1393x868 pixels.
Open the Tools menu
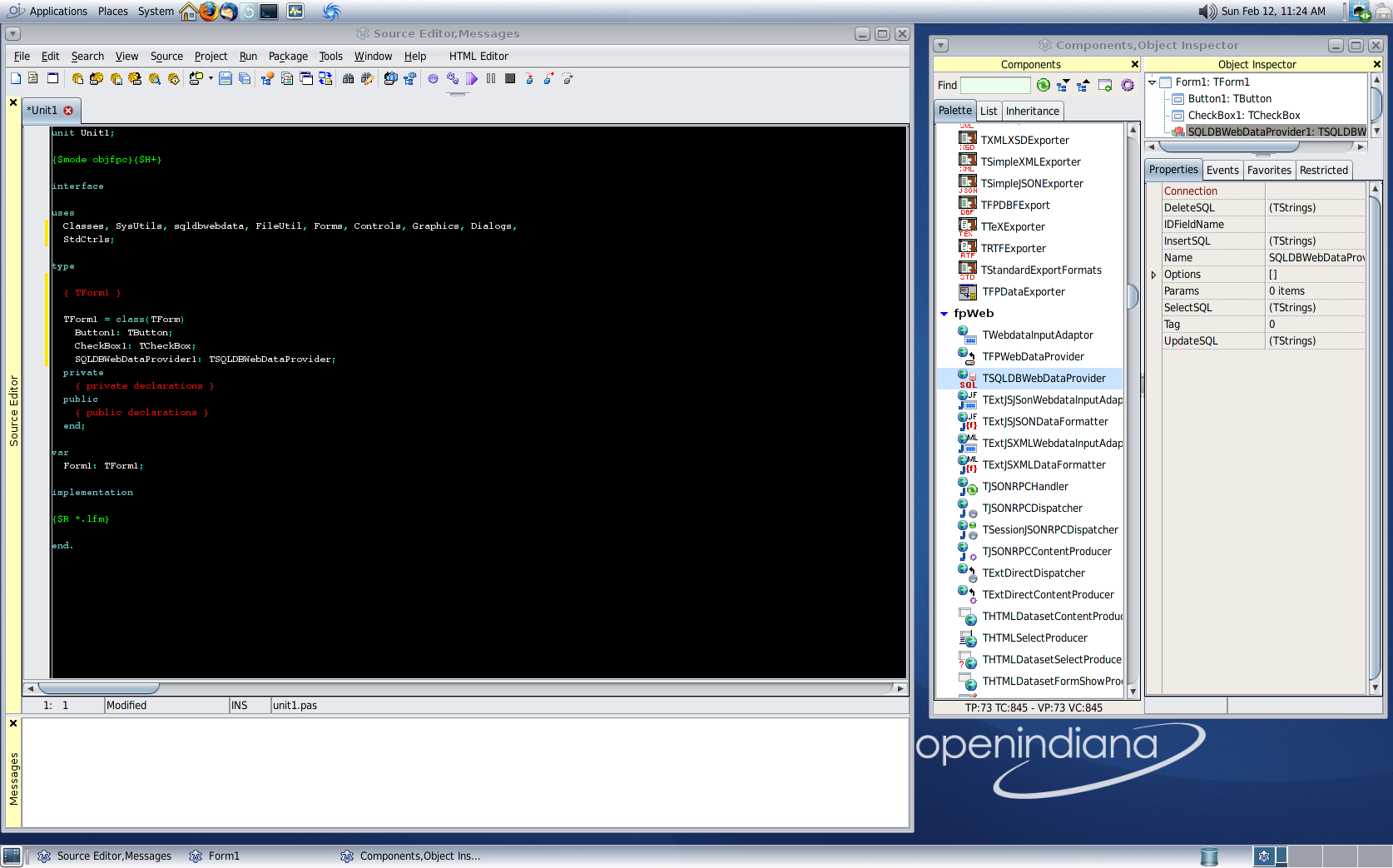330,56
